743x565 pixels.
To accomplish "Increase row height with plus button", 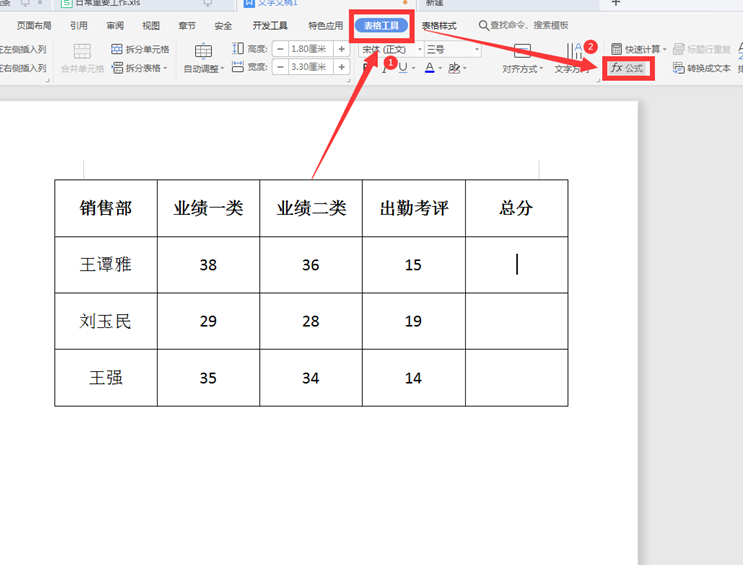I will coord(341,49).
